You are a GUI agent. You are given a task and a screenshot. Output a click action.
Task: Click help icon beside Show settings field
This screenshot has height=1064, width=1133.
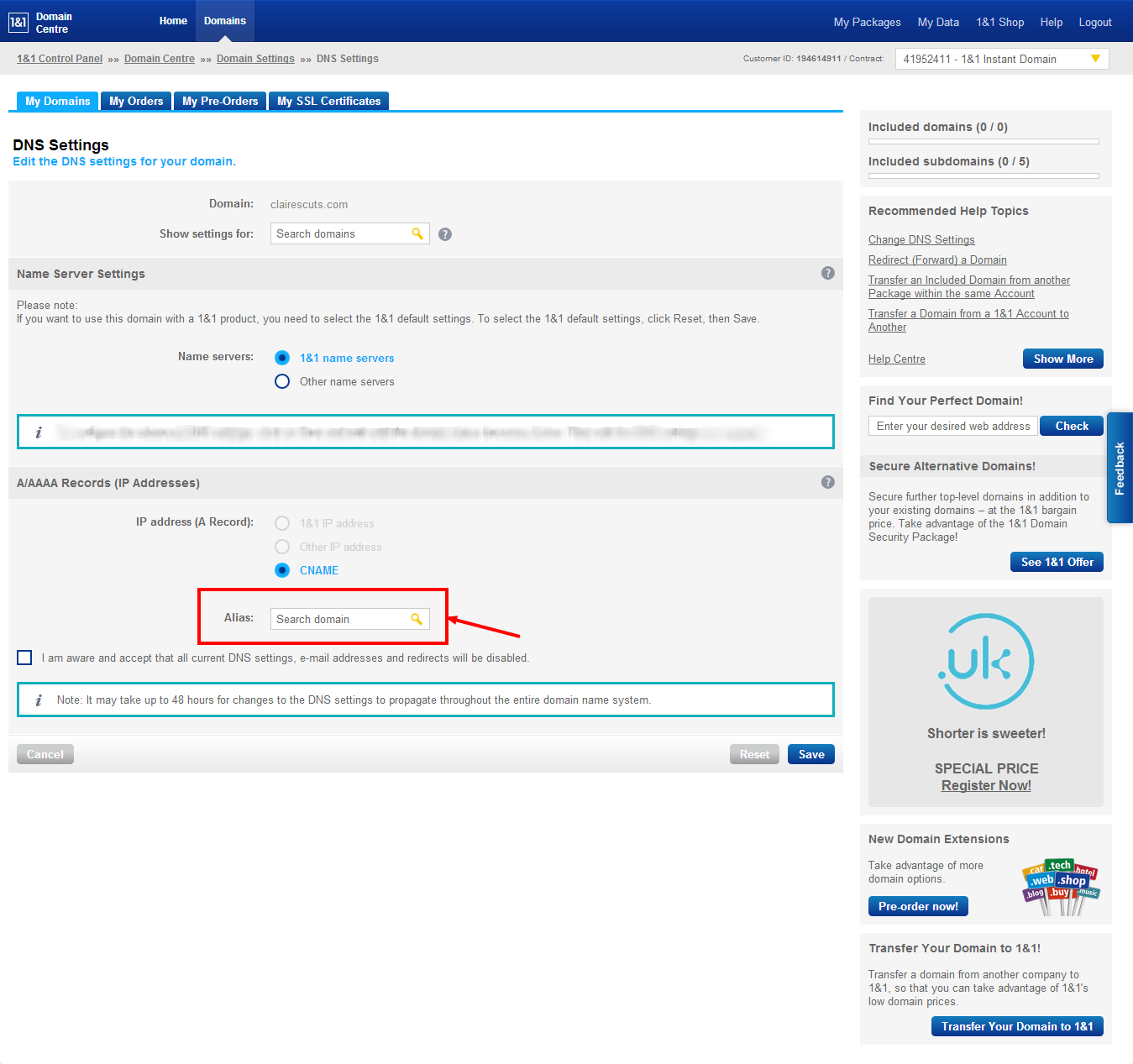pyautogui.click(x=445, y=234)
